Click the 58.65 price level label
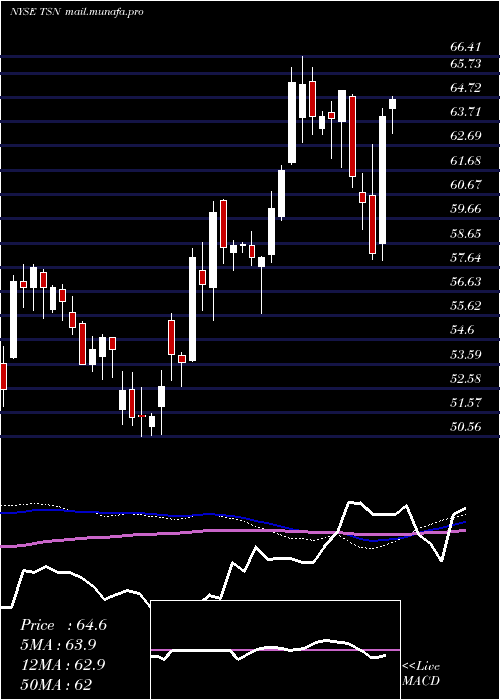Image resolution: width=500 pixels, height=700 pixels. pyautogui.click(x=466, y=234)
